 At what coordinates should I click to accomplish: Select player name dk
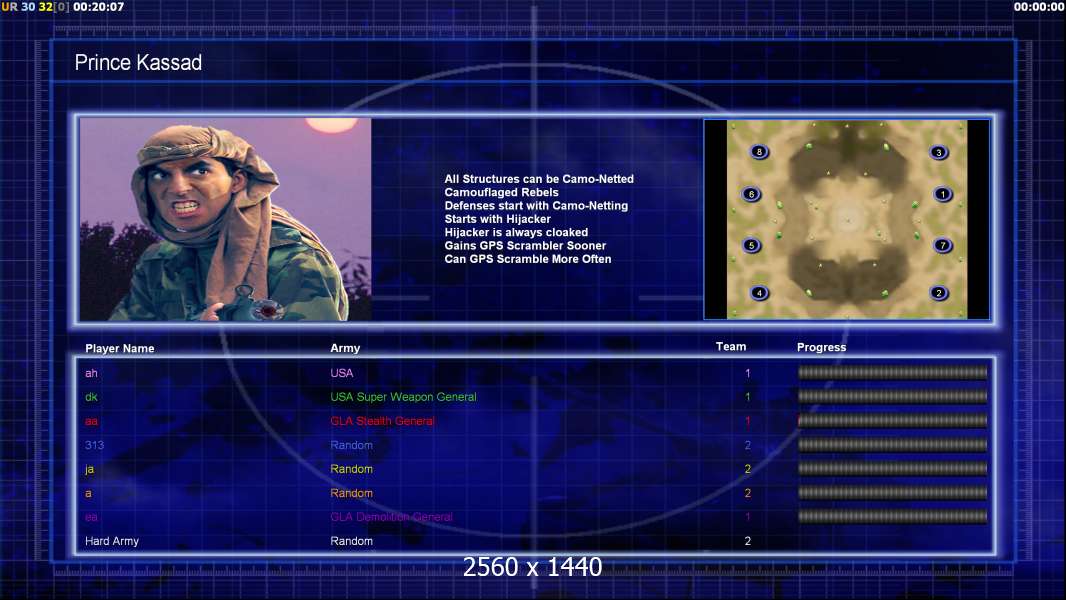pos(91,397)
